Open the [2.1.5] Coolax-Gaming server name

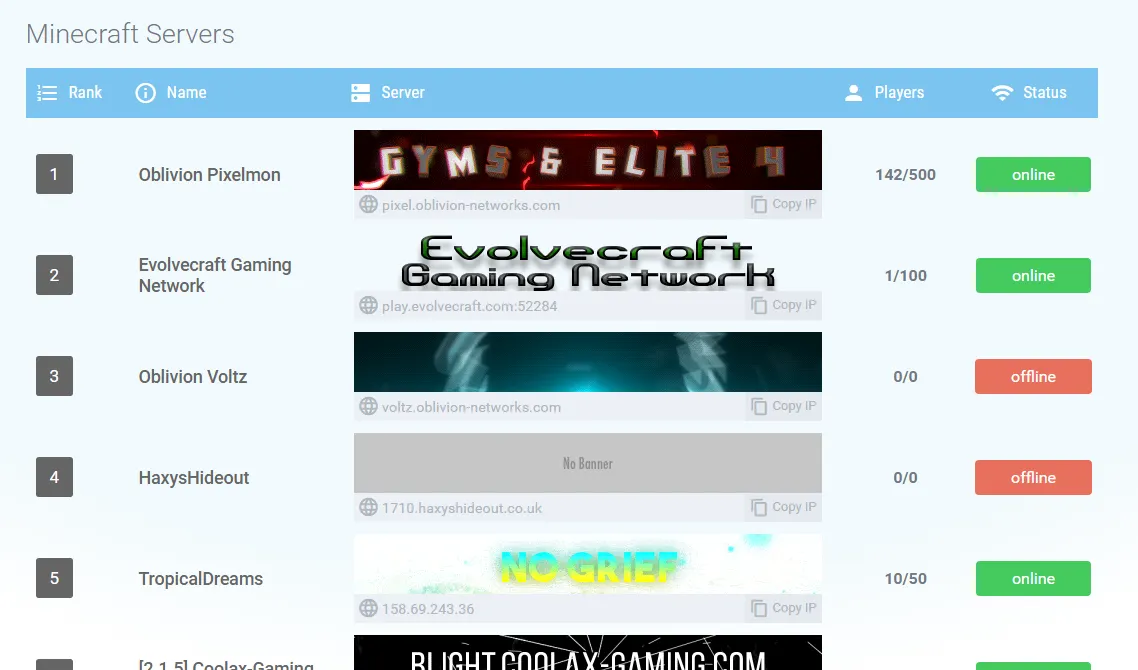(226, 664)
